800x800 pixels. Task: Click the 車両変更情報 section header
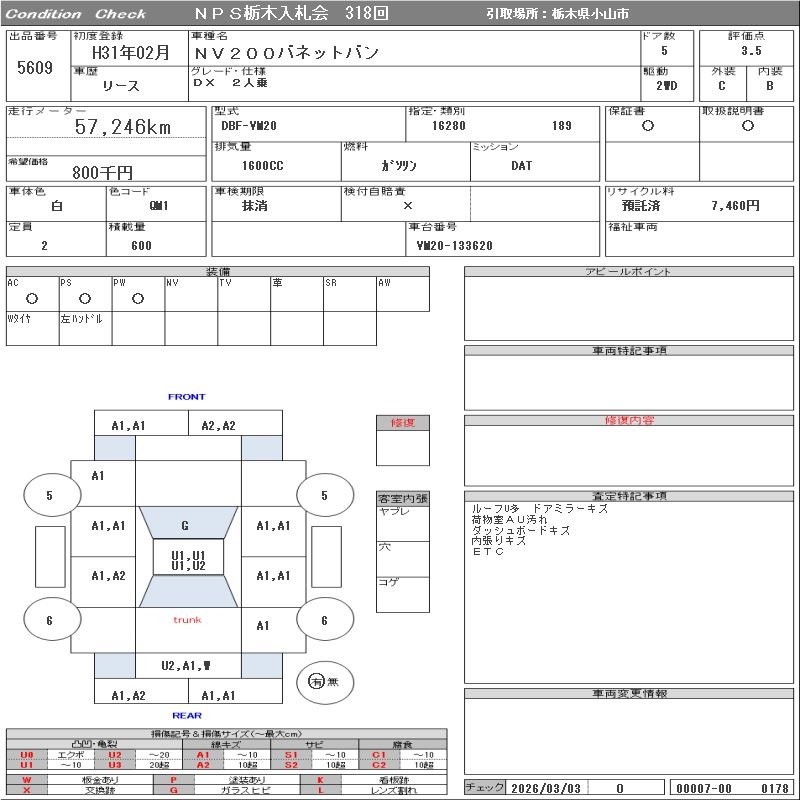(629, 693)
